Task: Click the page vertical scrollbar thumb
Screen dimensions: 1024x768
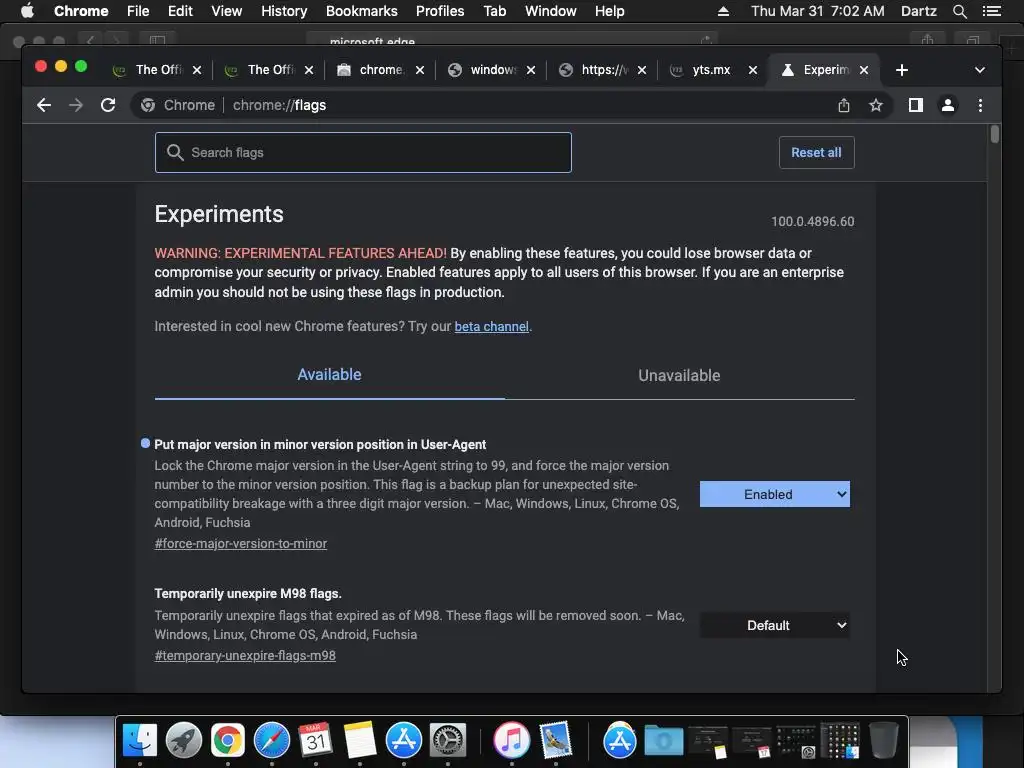Action: click(x=994, y=134)
